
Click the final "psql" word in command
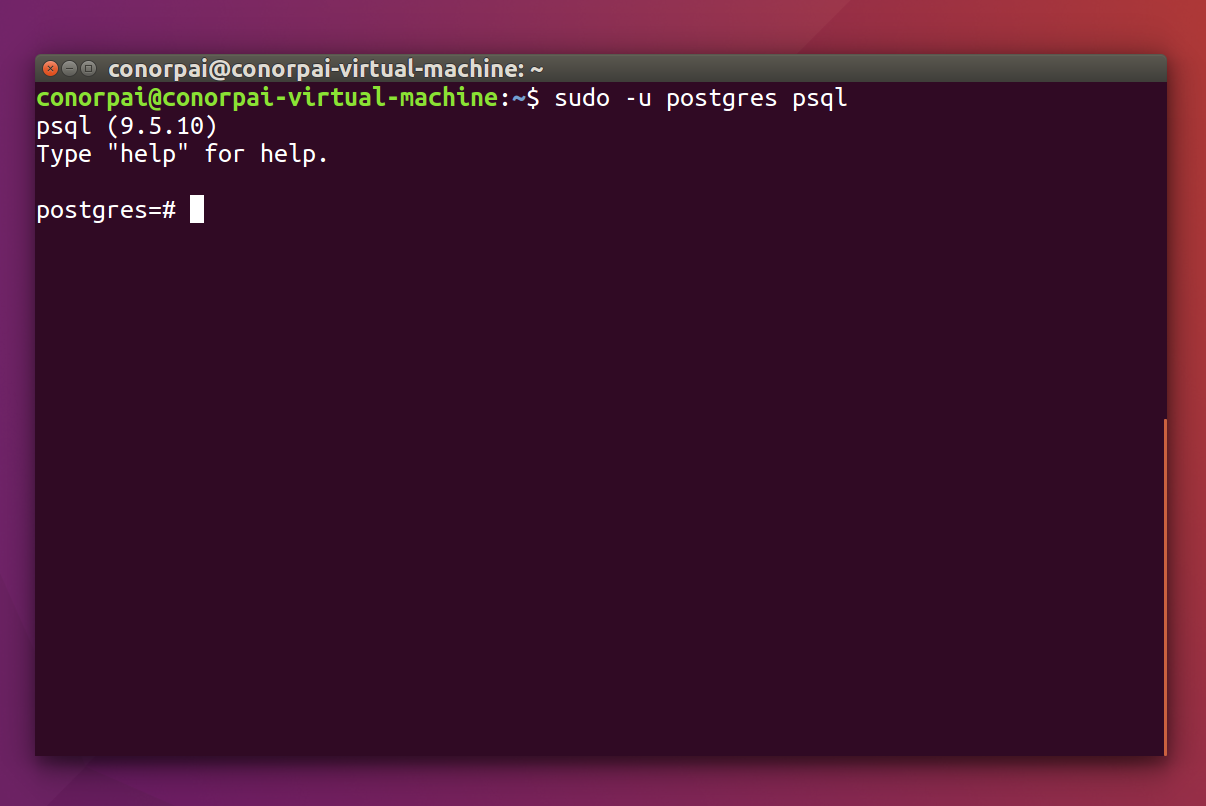[x=820, y=99]
